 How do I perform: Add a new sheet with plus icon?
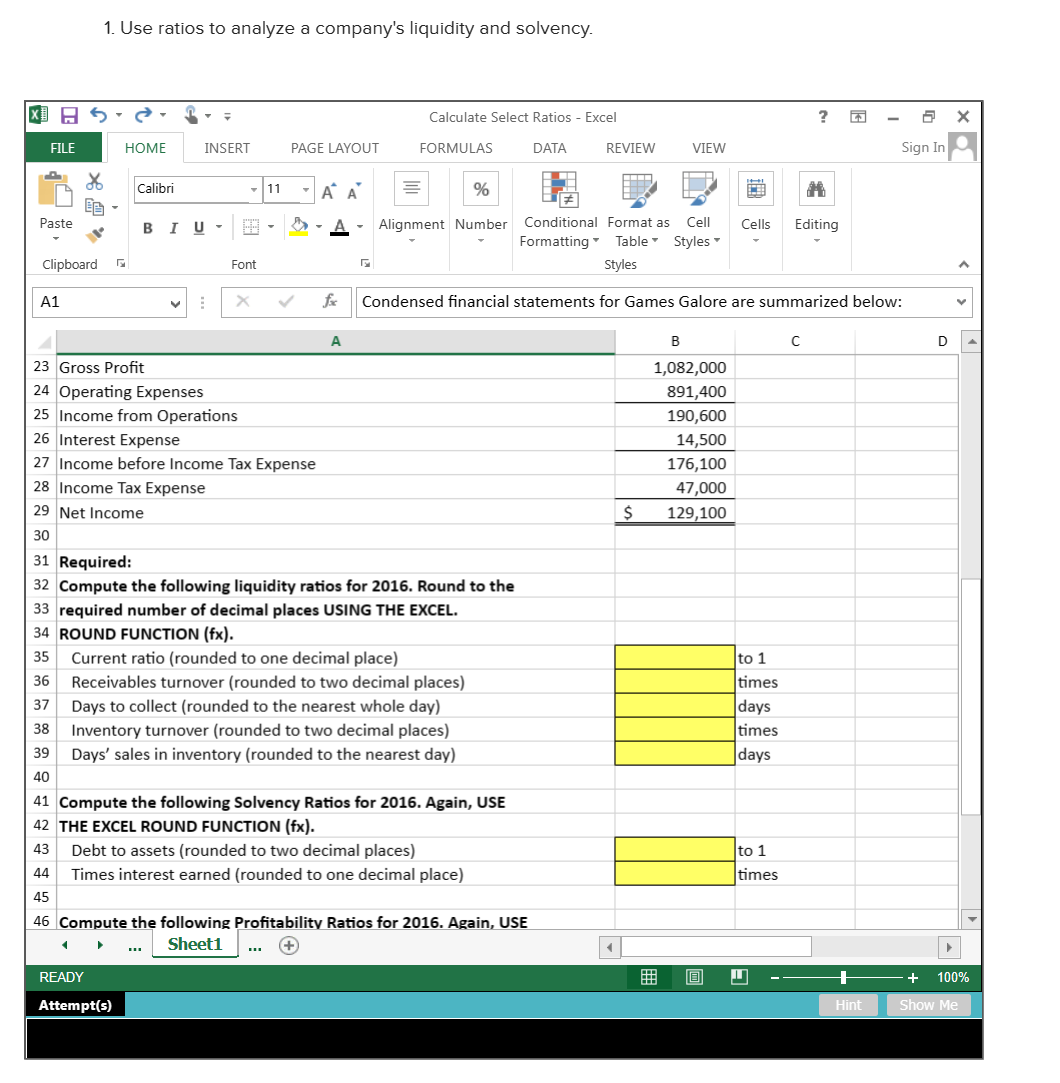[x=289, y=946]
